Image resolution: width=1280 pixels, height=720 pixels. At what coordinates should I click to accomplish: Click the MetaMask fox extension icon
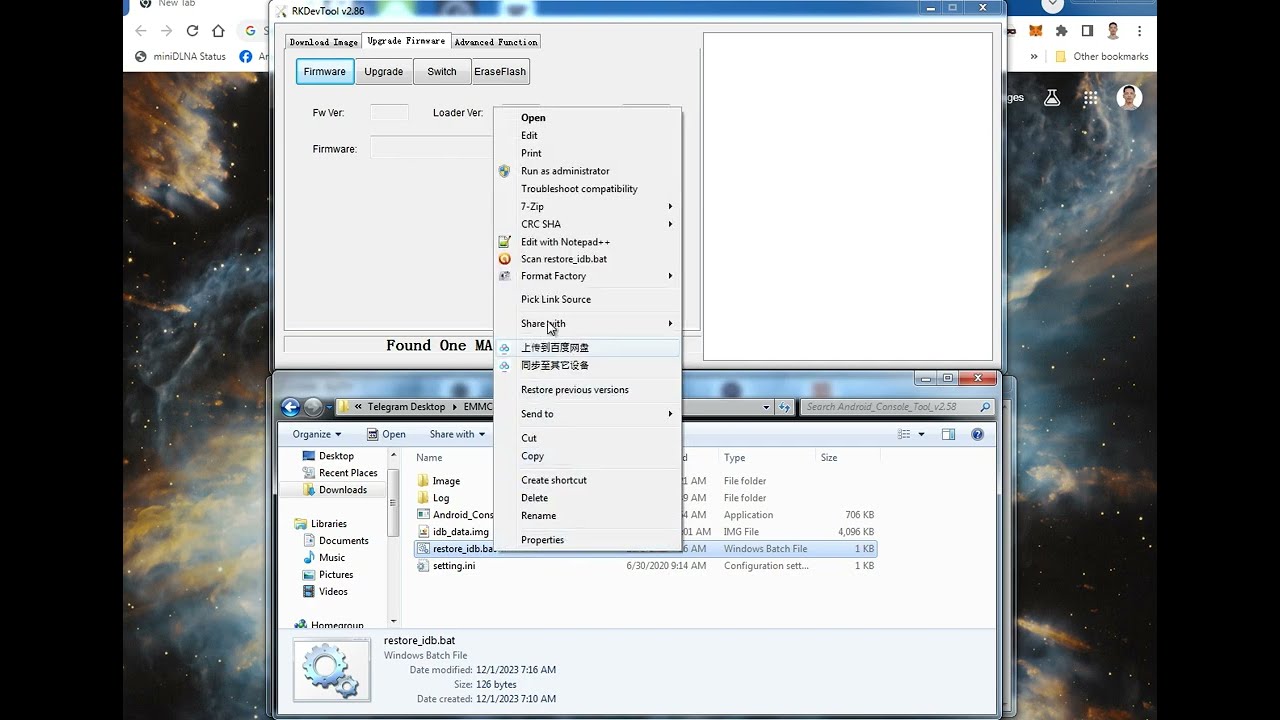(x=1036, y=31)
